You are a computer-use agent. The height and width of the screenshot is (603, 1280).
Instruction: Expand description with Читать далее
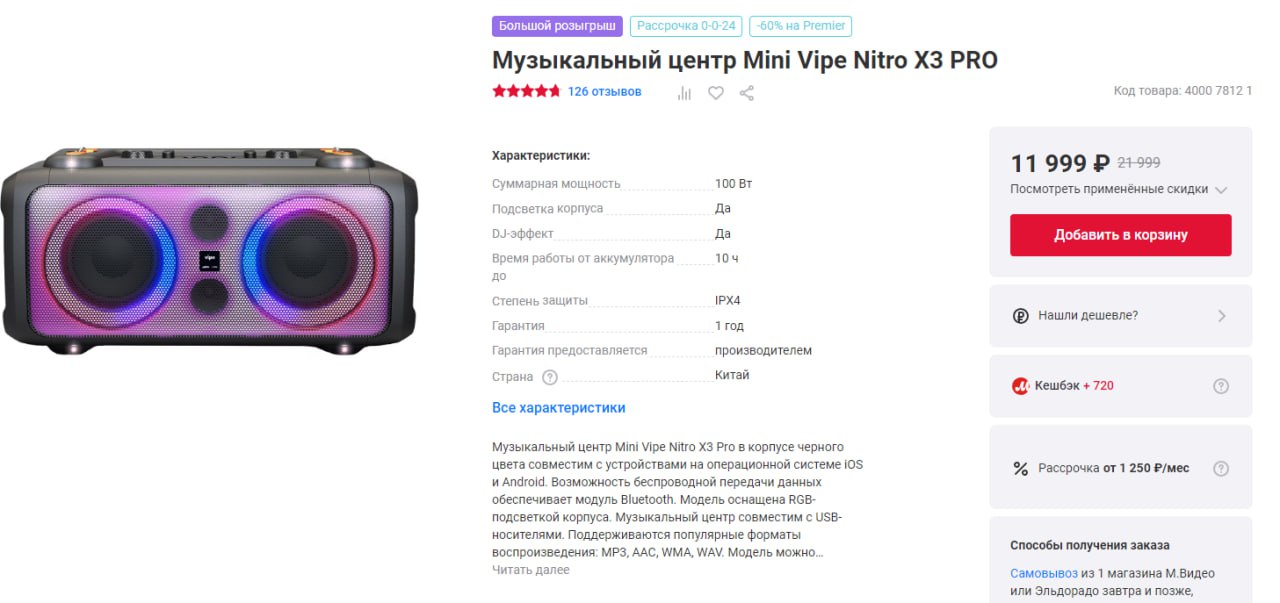(x=531, y=570)
